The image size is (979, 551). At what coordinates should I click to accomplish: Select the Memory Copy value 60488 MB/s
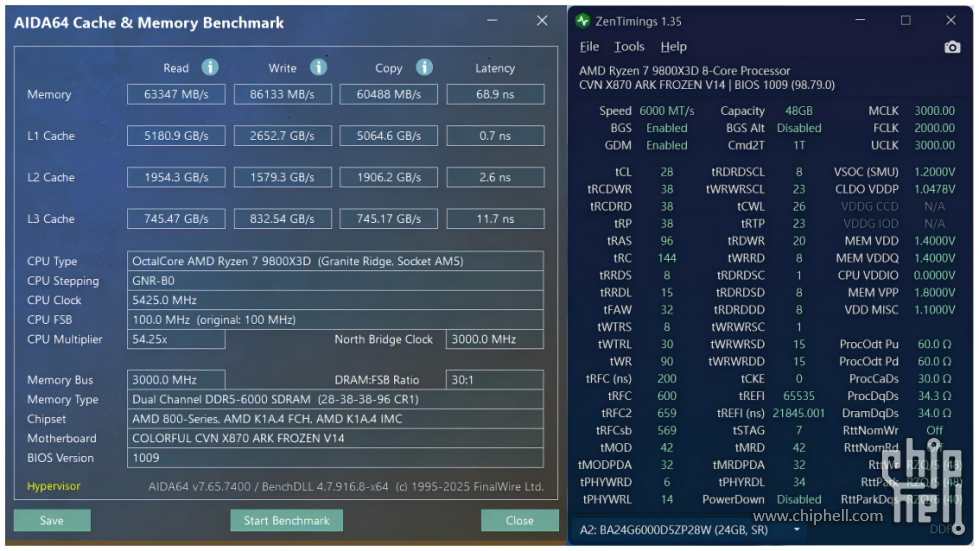click(388, 94)
